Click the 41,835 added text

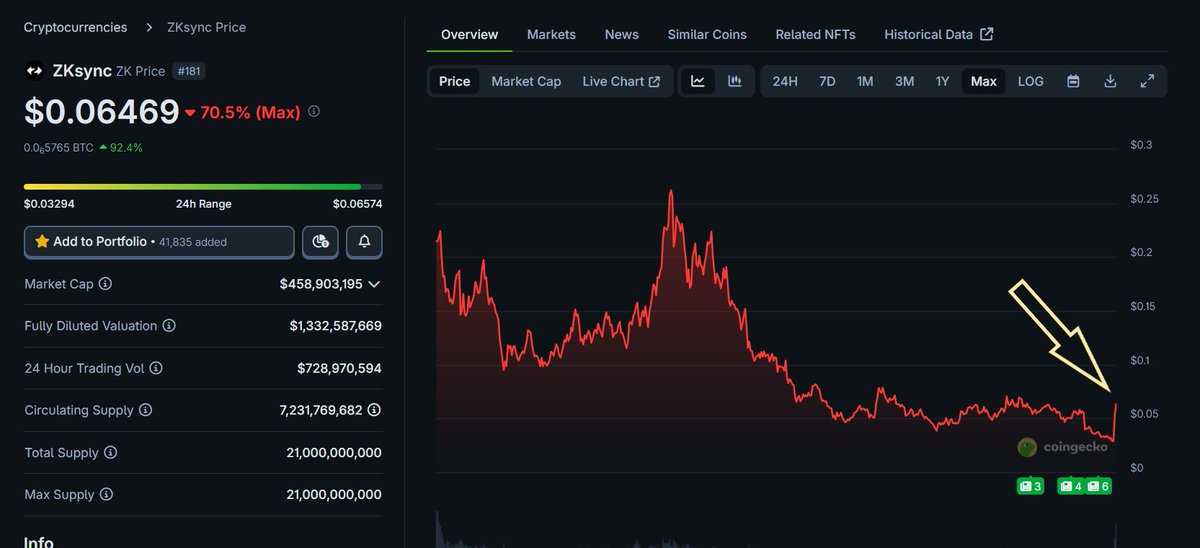click(193, 242)
